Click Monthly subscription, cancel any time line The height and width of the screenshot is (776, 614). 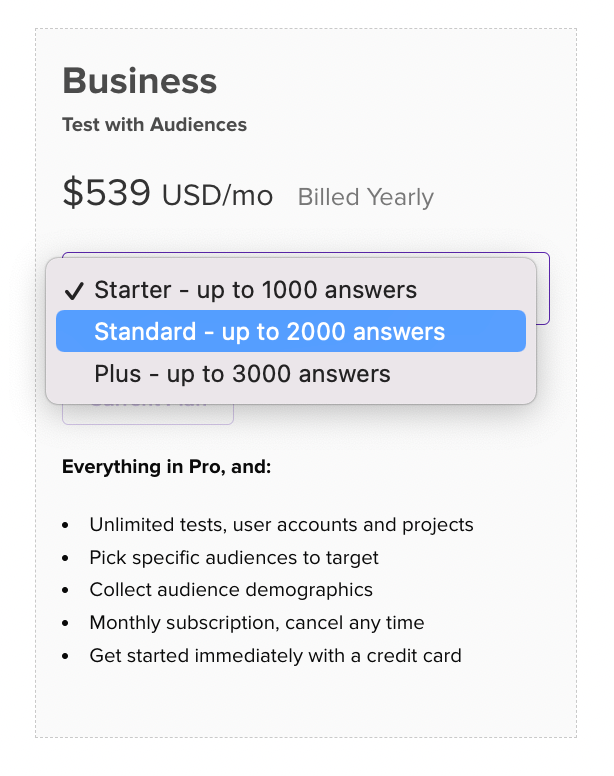[257, 623]
